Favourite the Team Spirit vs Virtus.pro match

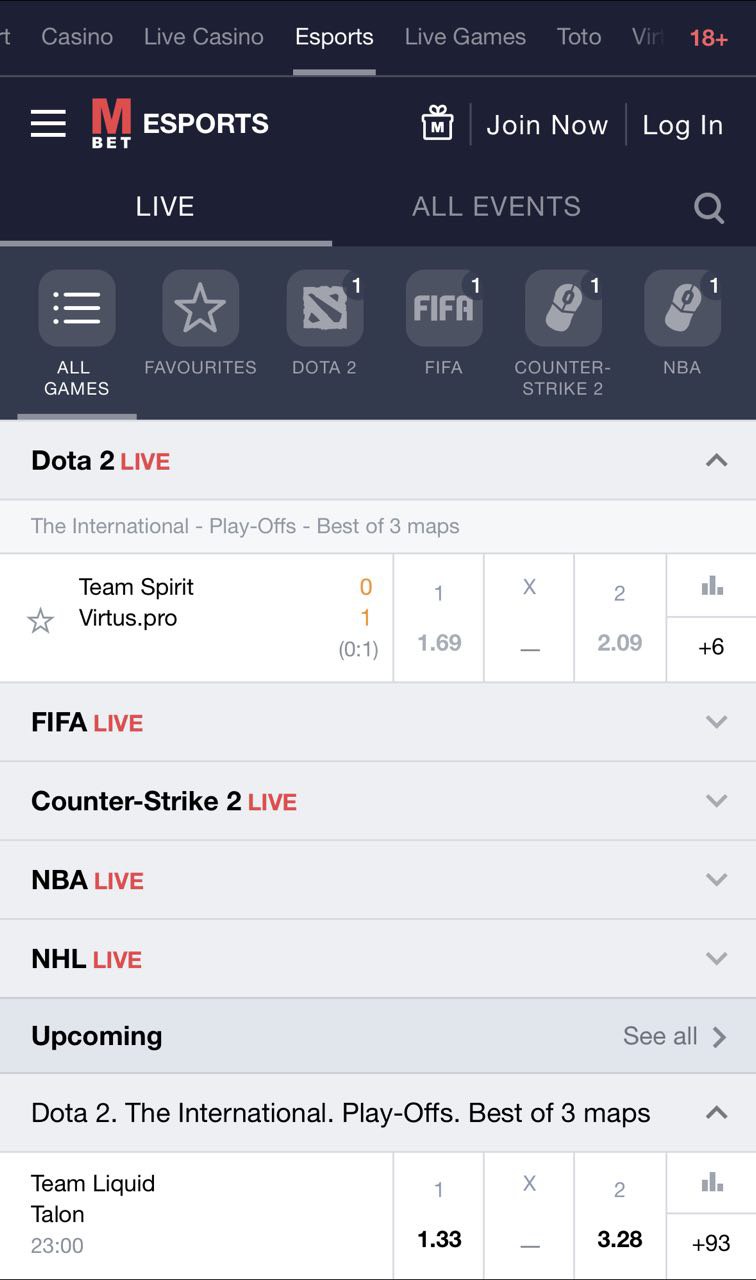click(x=40, y=621)
